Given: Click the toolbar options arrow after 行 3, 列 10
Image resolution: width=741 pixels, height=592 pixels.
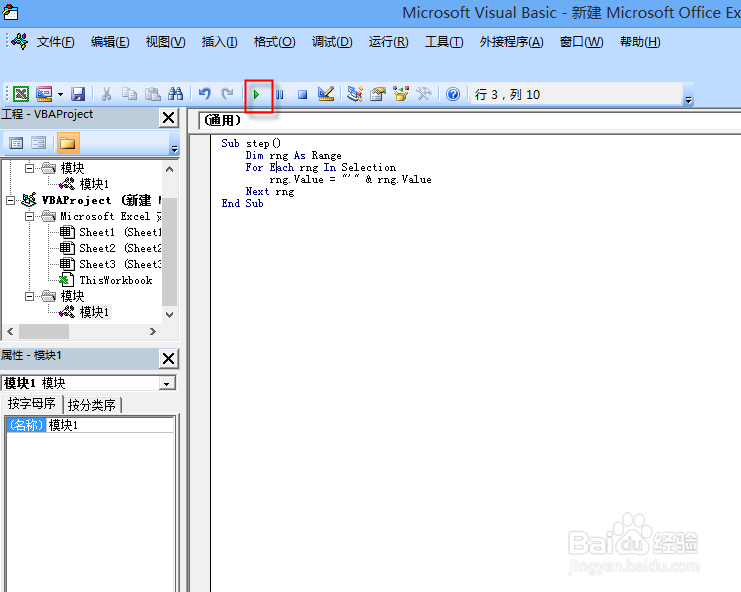Looking at the screenshot, I should pyautogui.click(x=689, y=100).
